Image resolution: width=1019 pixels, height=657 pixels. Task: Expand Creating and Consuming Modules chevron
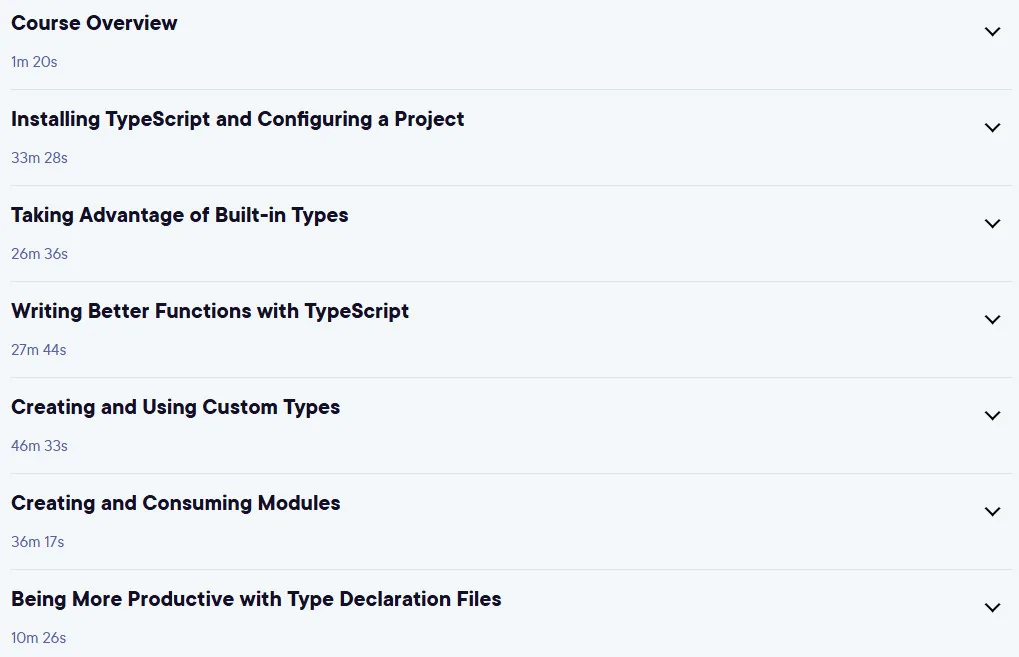coord(992,511)
